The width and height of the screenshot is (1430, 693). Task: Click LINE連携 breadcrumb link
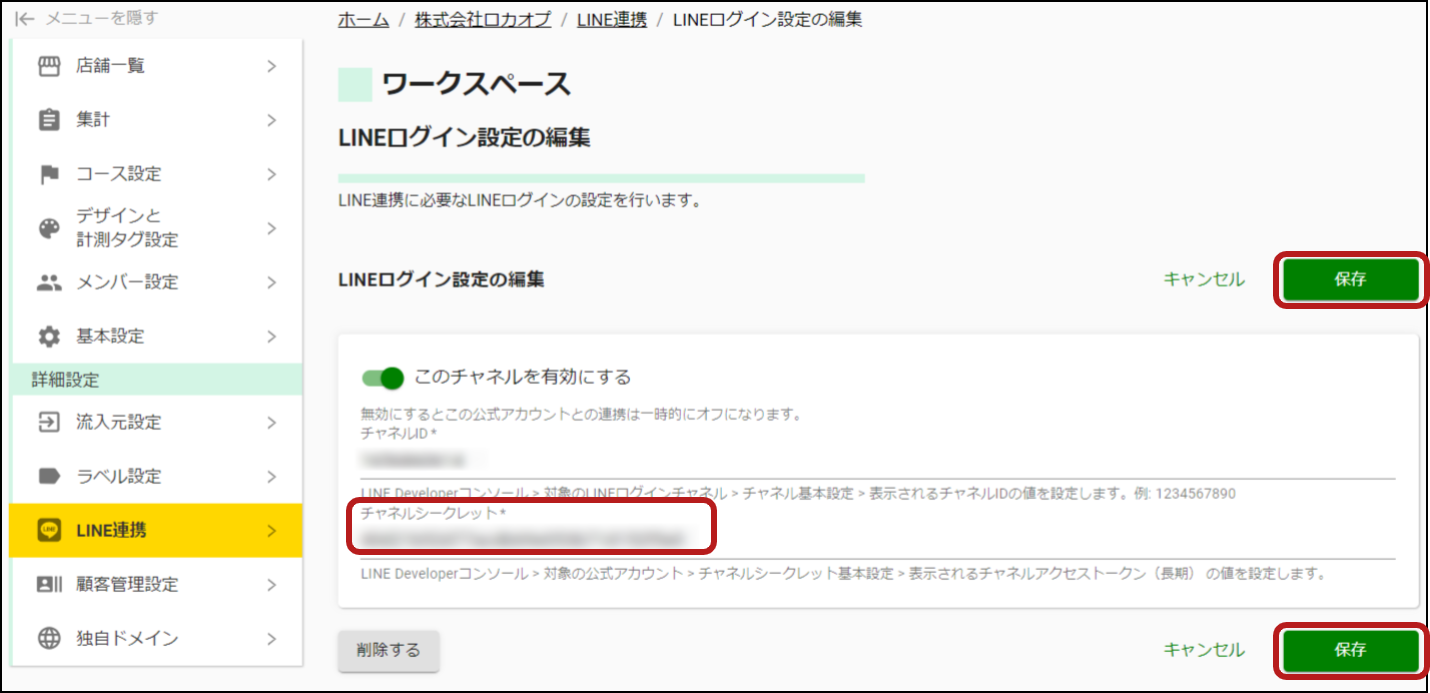611,19
